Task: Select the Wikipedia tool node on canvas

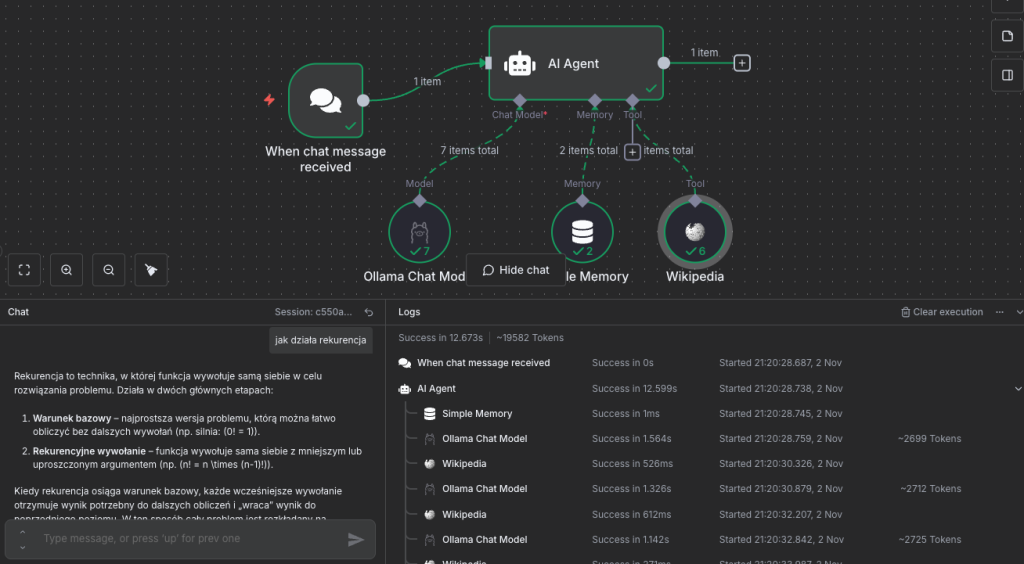Action: (x=695, y=231)
